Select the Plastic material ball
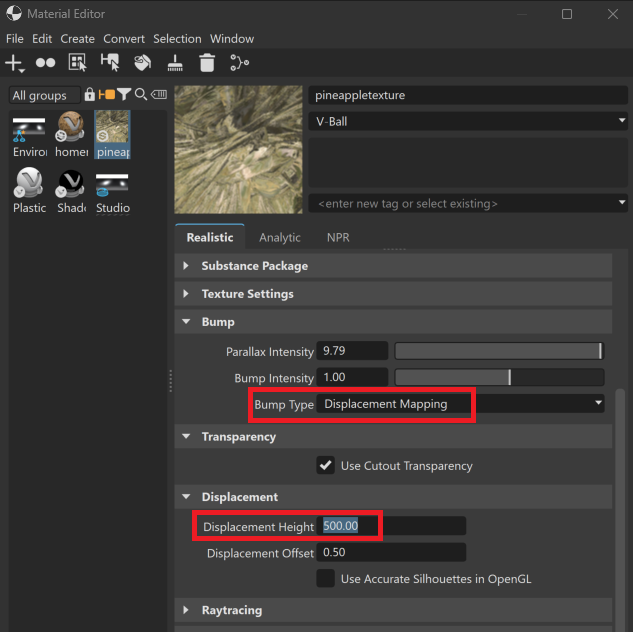Viewport: 633px width, 632px height. (29, 190)
